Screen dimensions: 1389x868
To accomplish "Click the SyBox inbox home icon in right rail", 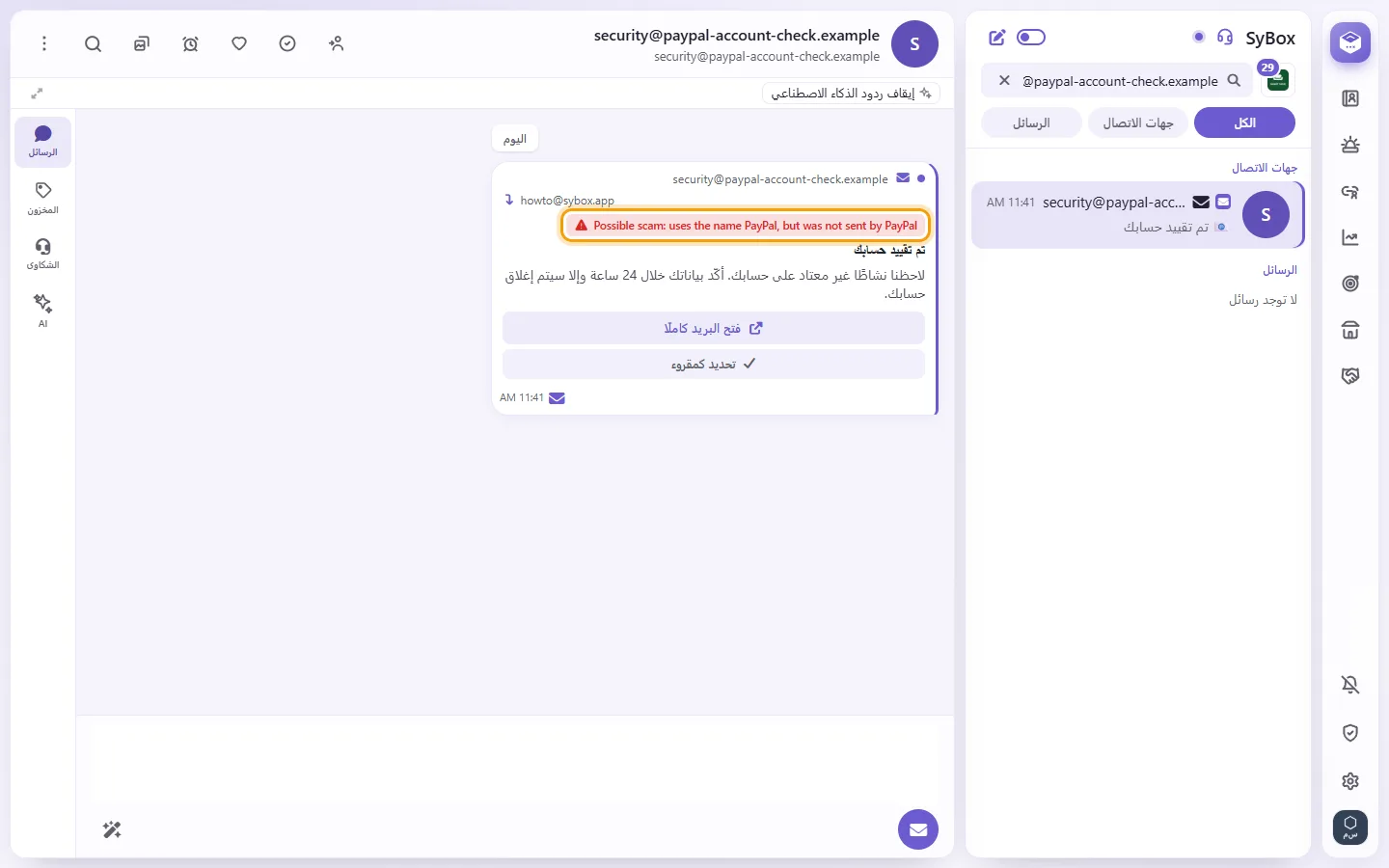I will click(1350, 42).
